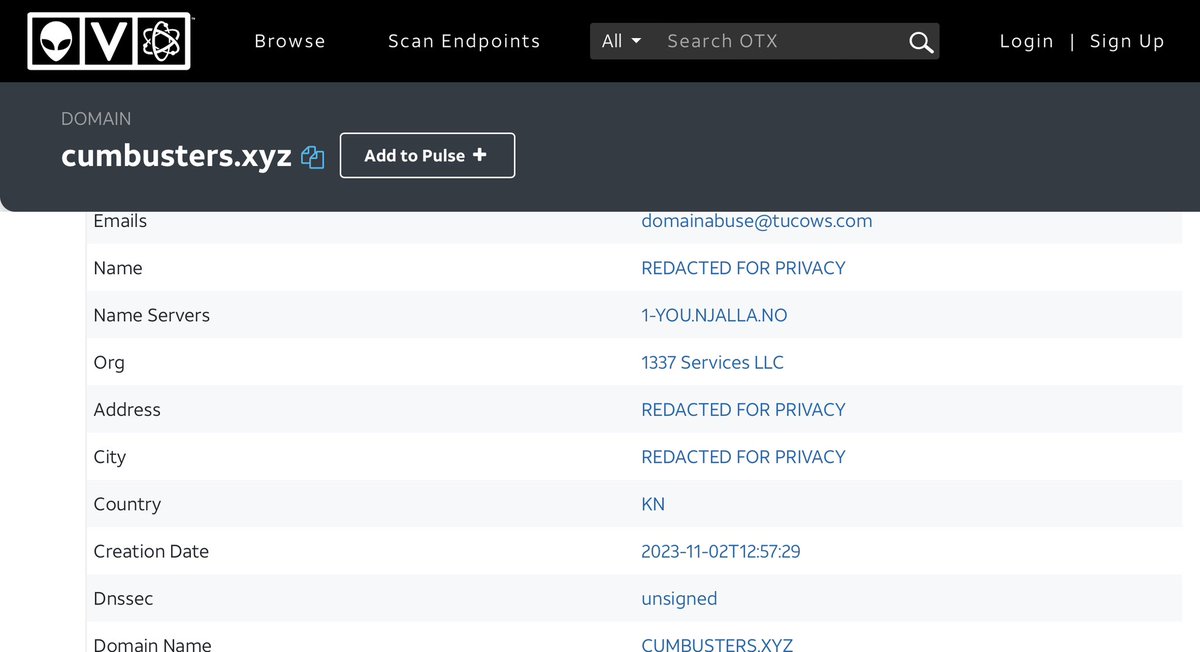
Task: Click creation date 2023-11-02T12:57:29
Action: click(x=720, y=551)
